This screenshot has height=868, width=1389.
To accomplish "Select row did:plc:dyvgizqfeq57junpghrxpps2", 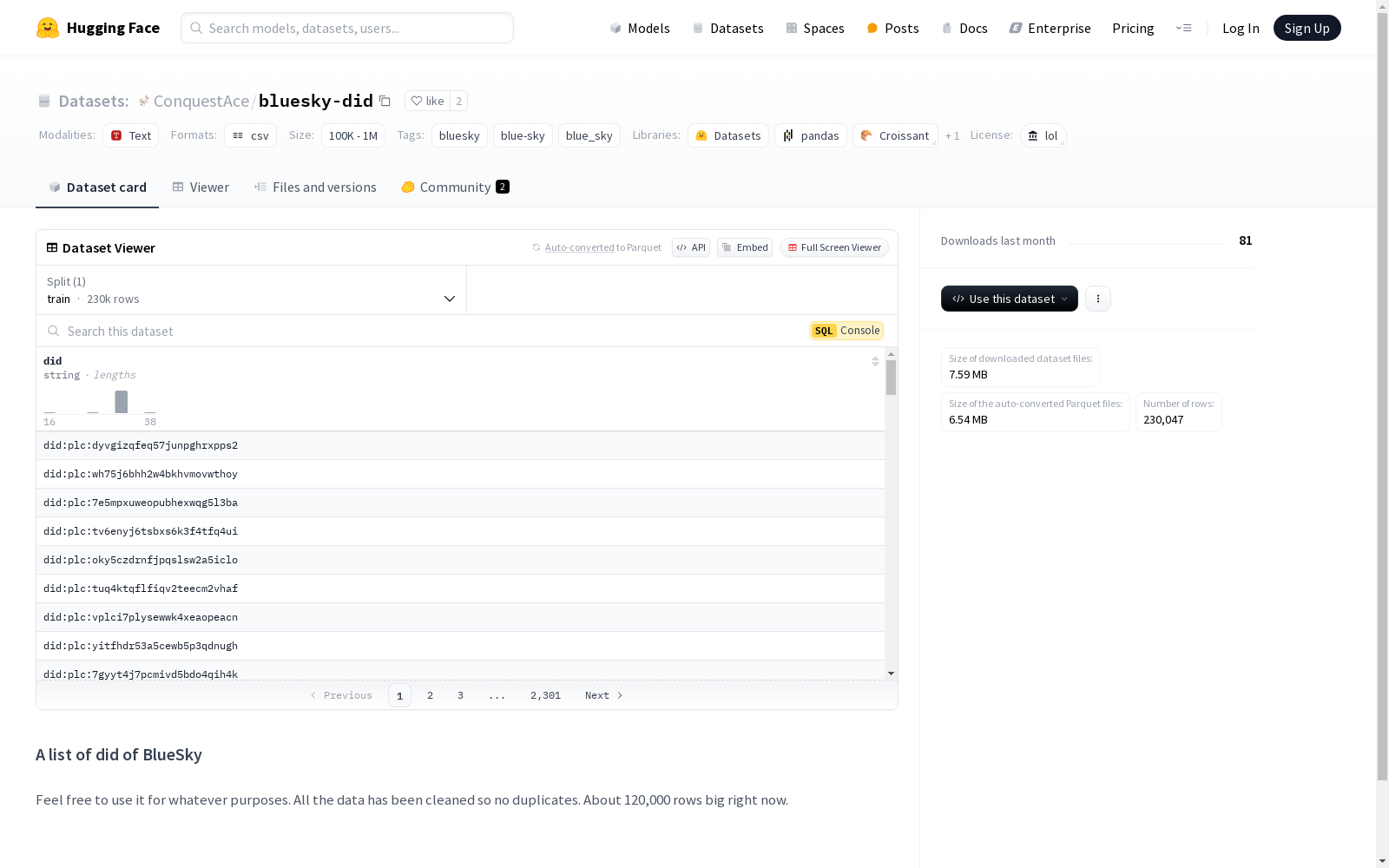I will [x=460, y=445].
